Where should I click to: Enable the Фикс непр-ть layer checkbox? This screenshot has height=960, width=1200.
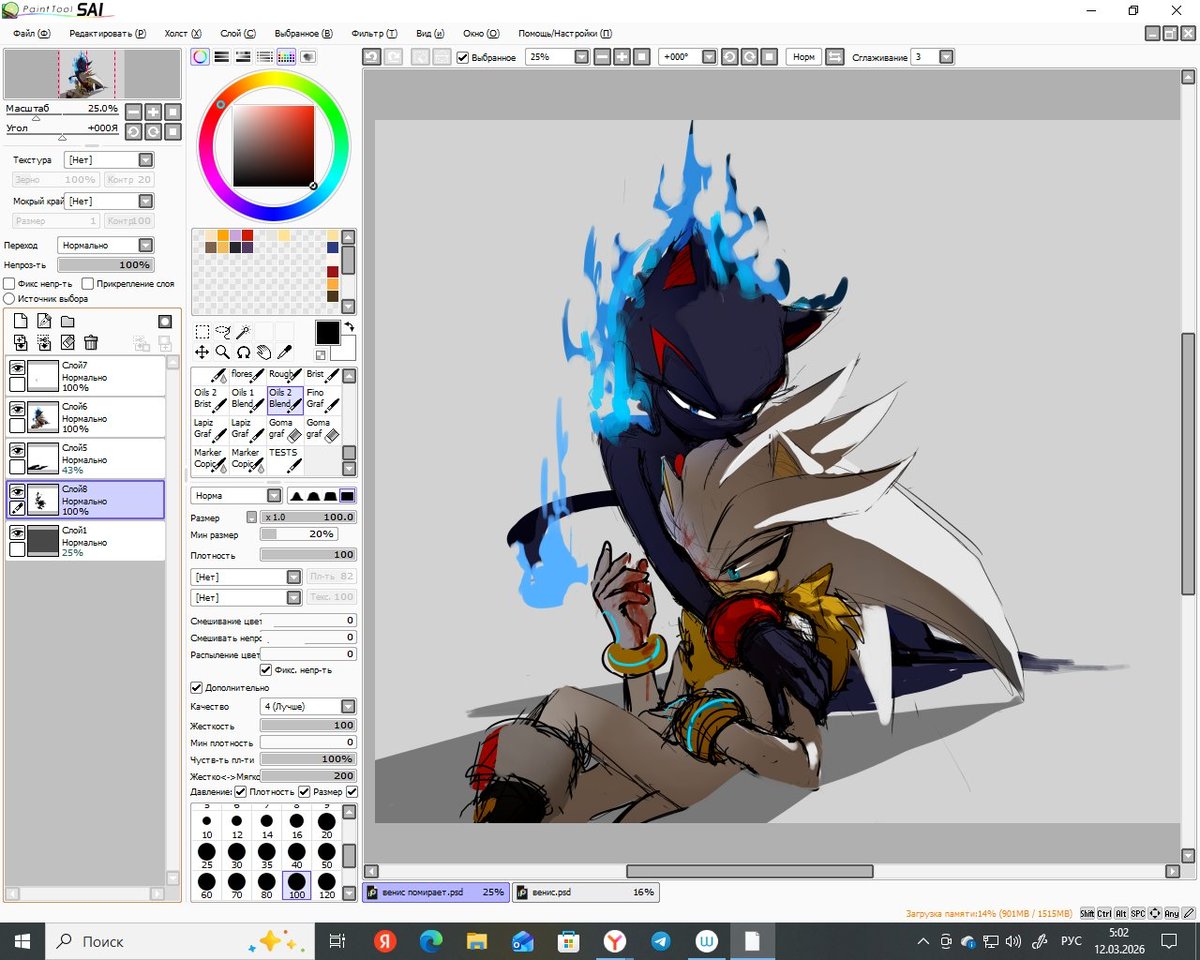click(x=10, y=284)
